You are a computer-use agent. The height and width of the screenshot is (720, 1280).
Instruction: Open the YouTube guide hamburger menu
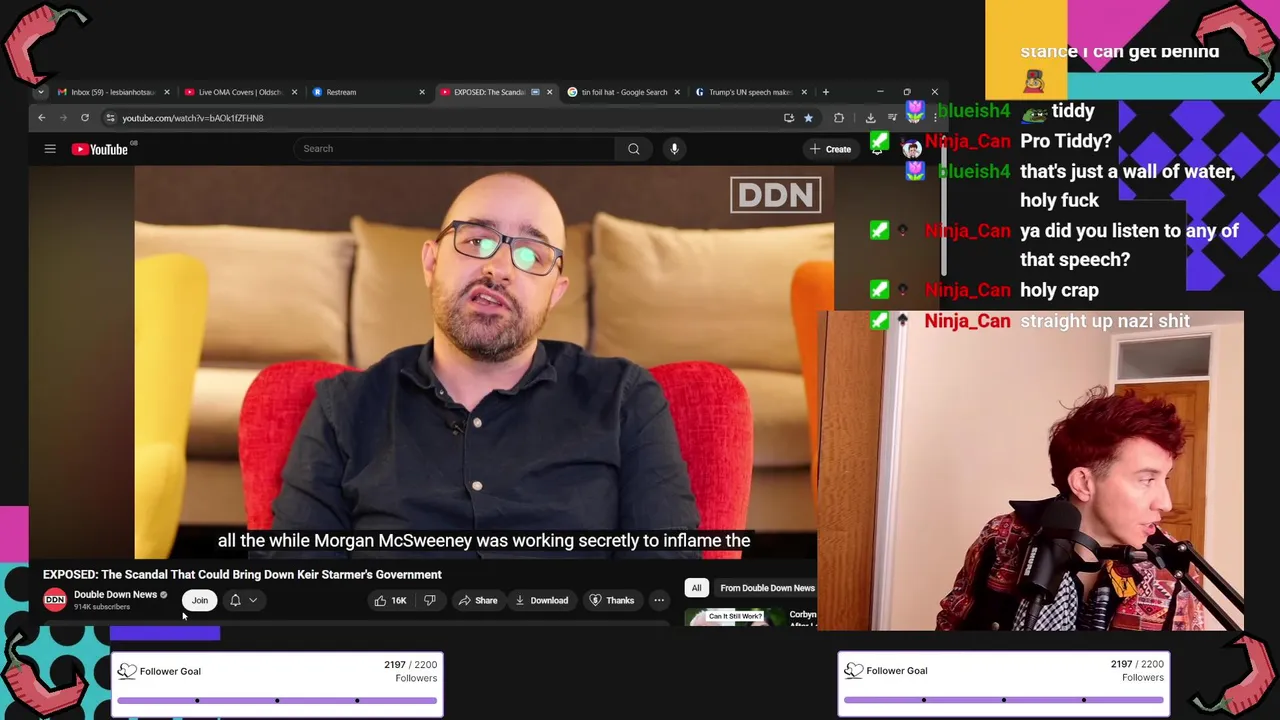click(x=50, y=149)
